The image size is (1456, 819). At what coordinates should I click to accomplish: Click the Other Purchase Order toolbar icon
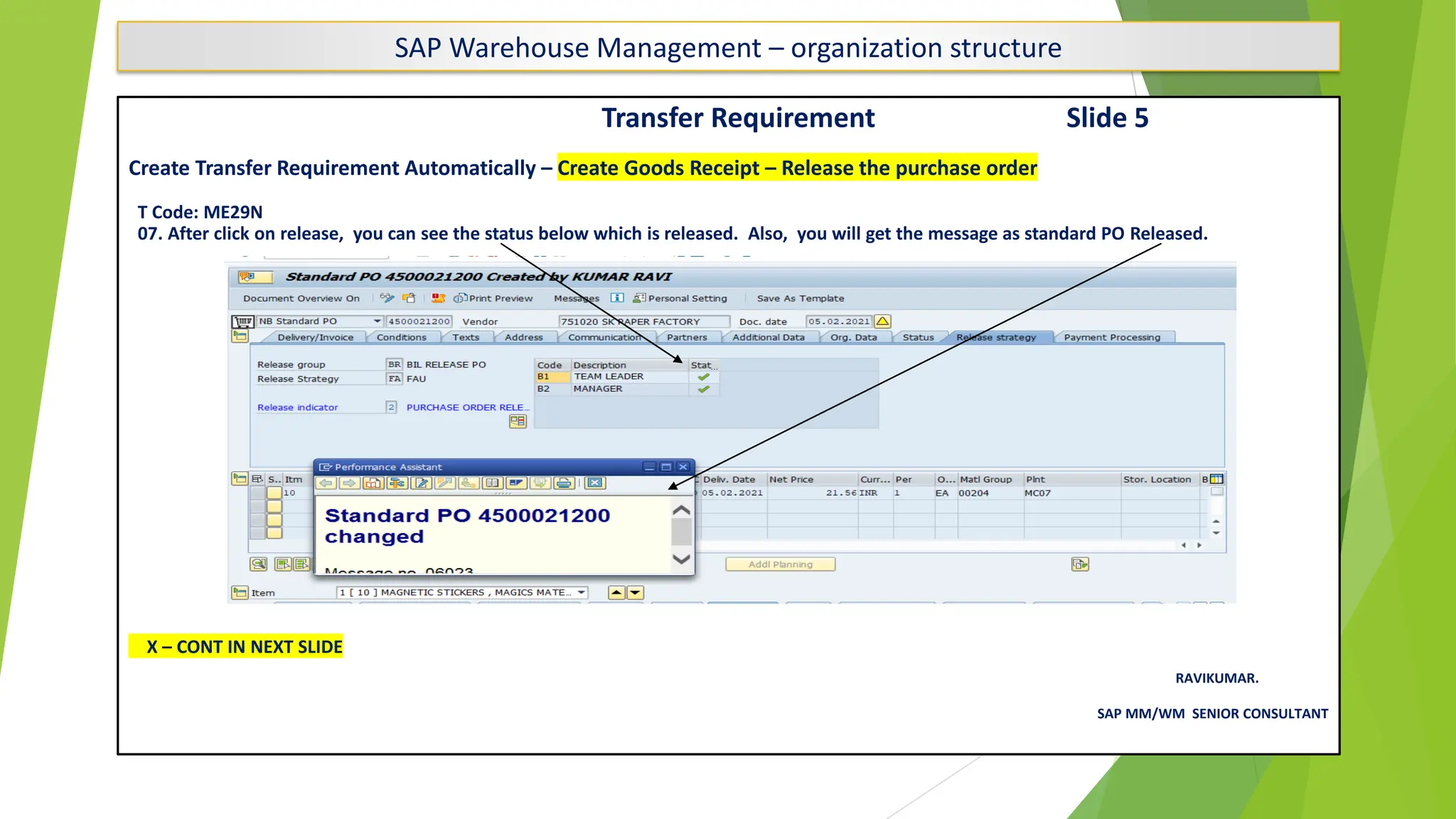409,298
